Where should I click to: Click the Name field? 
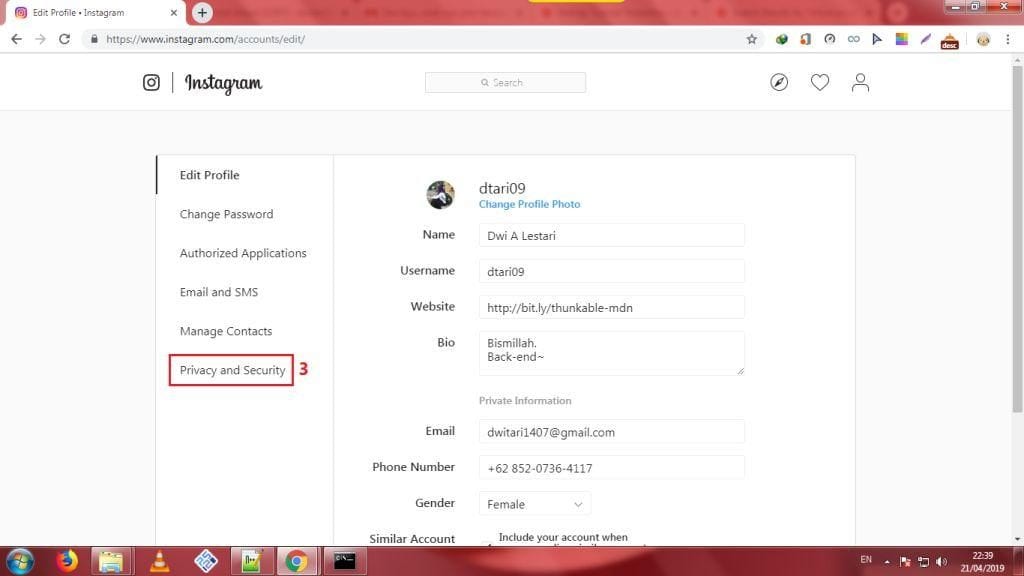[611, 236]
